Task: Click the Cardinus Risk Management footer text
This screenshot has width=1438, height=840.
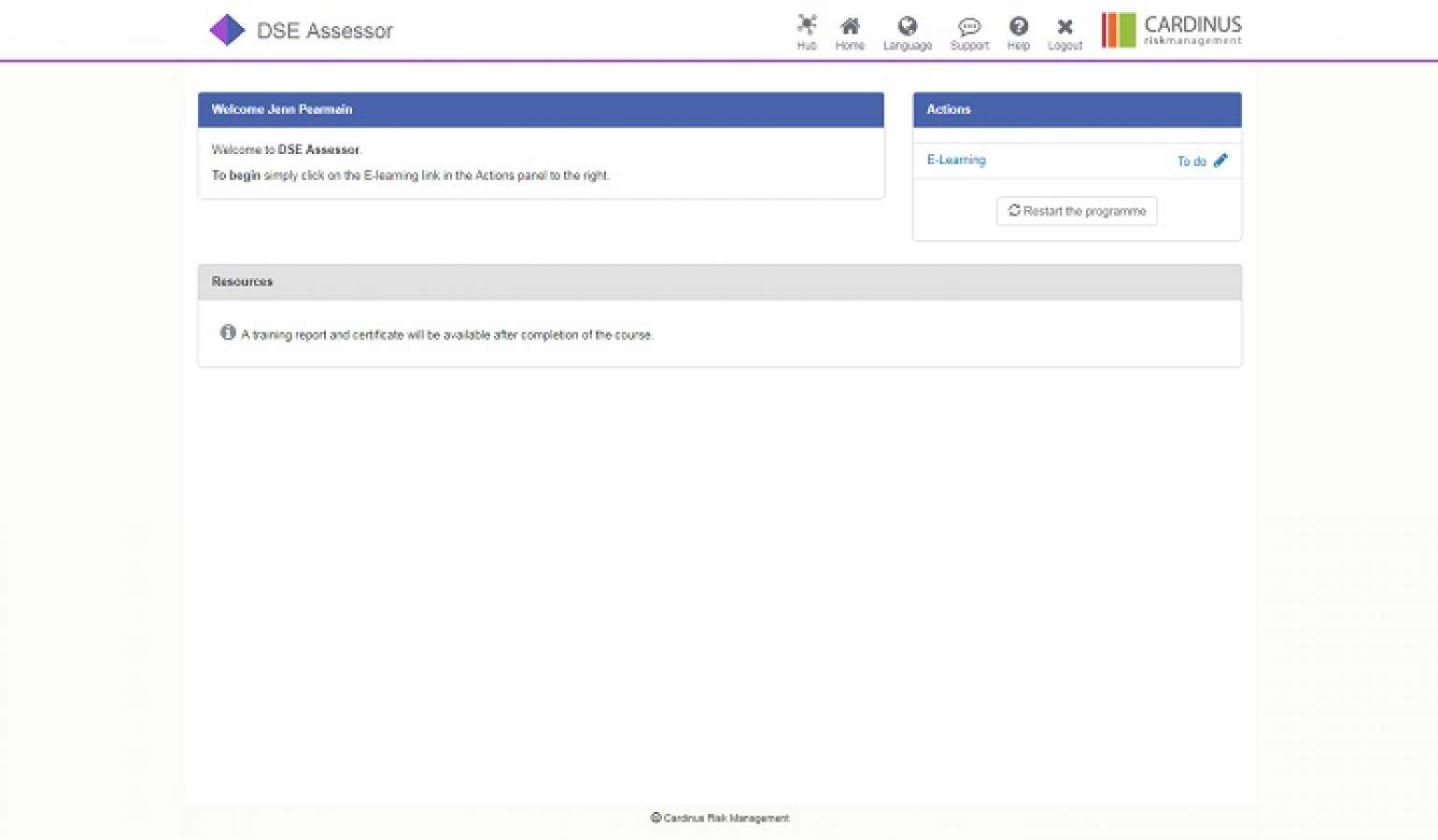Action: [x=725, y=818]
